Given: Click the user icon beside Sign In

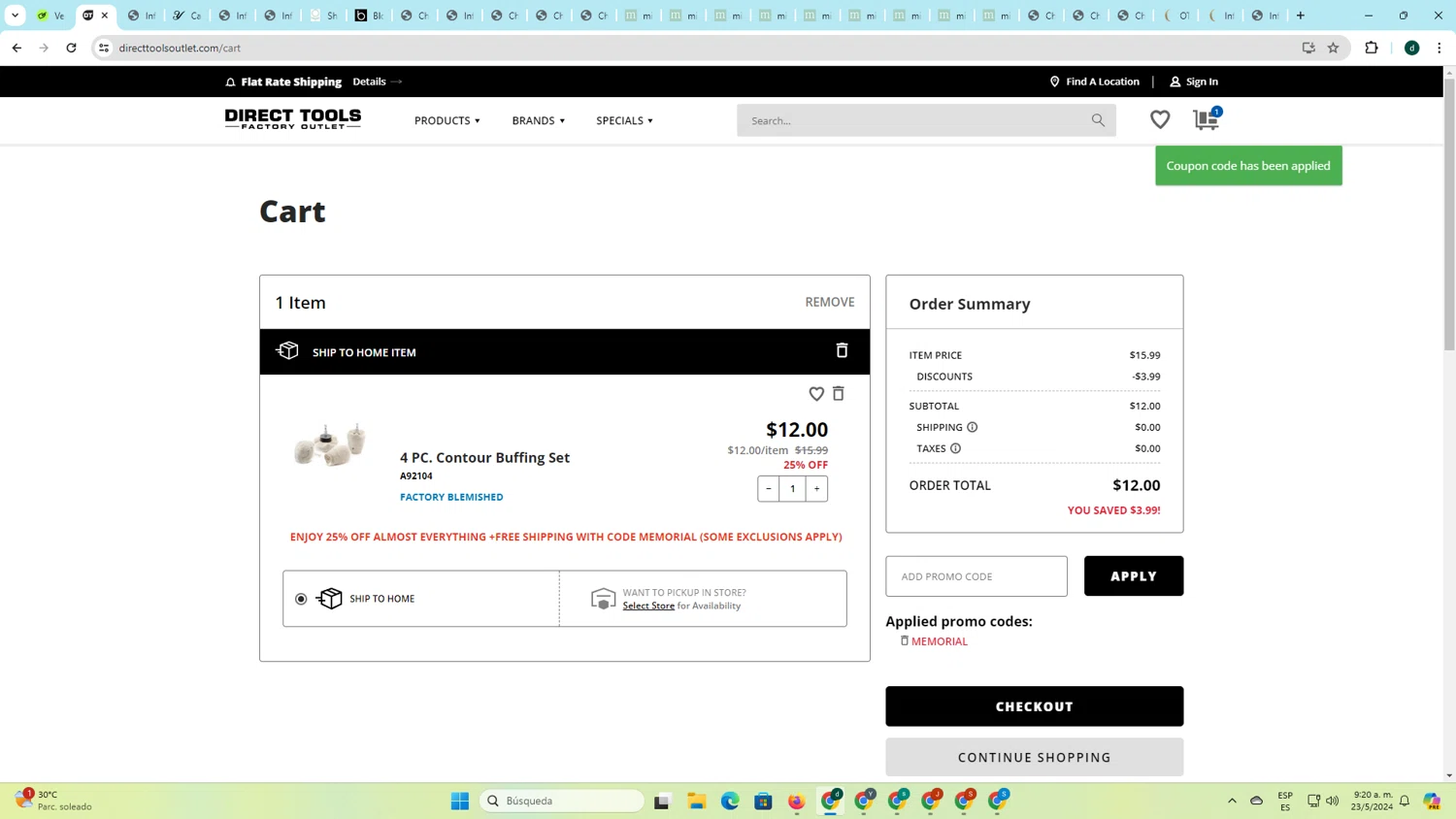Looking at the screenshot, I should click(1175, 82).
